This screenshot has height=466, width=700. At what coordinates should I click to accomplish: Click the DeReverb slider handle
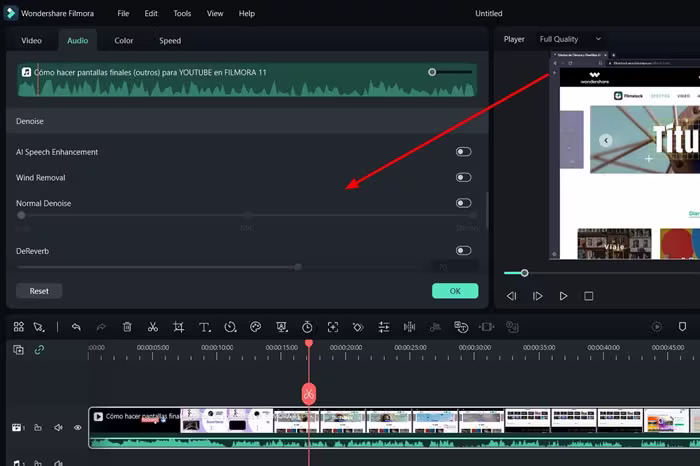(x=298, y=267)
